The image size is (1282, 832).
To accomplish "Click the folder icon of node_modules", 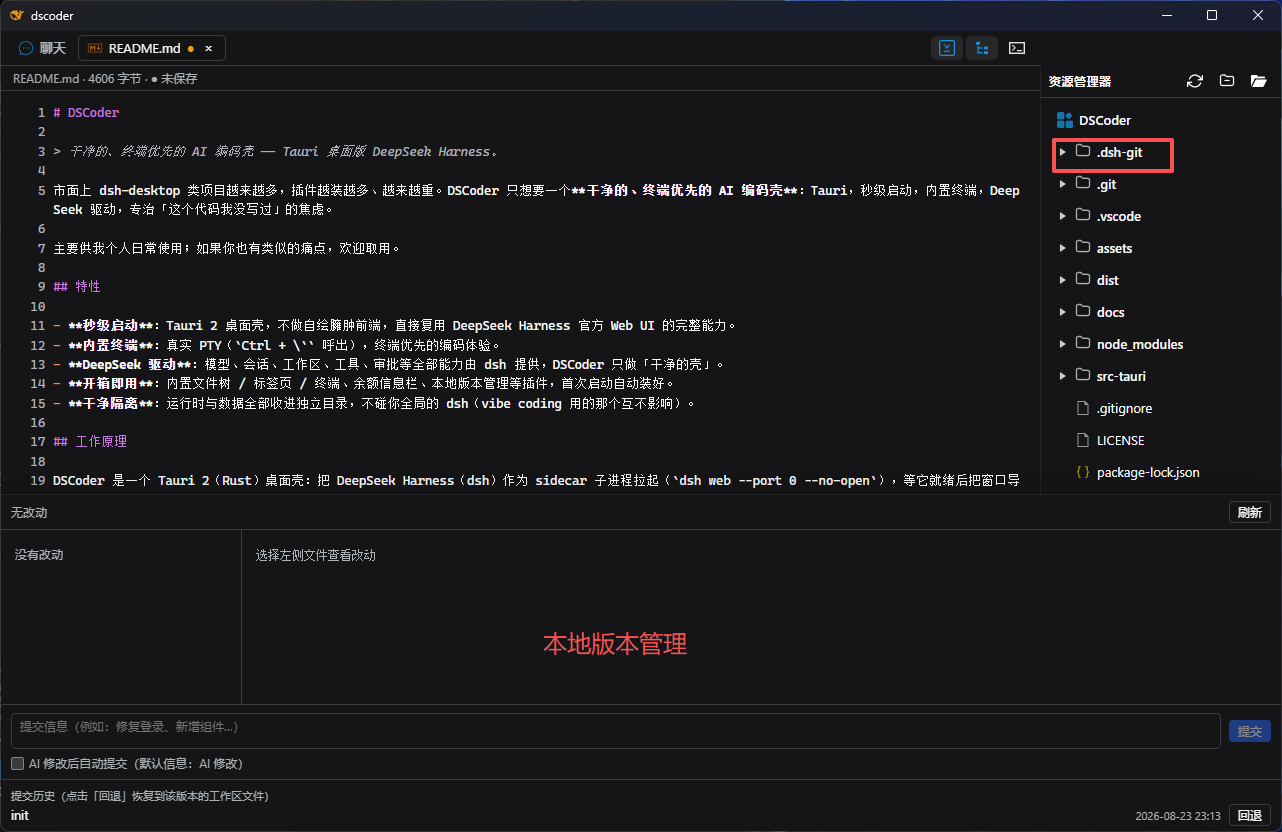I will tap(1082, 344).
